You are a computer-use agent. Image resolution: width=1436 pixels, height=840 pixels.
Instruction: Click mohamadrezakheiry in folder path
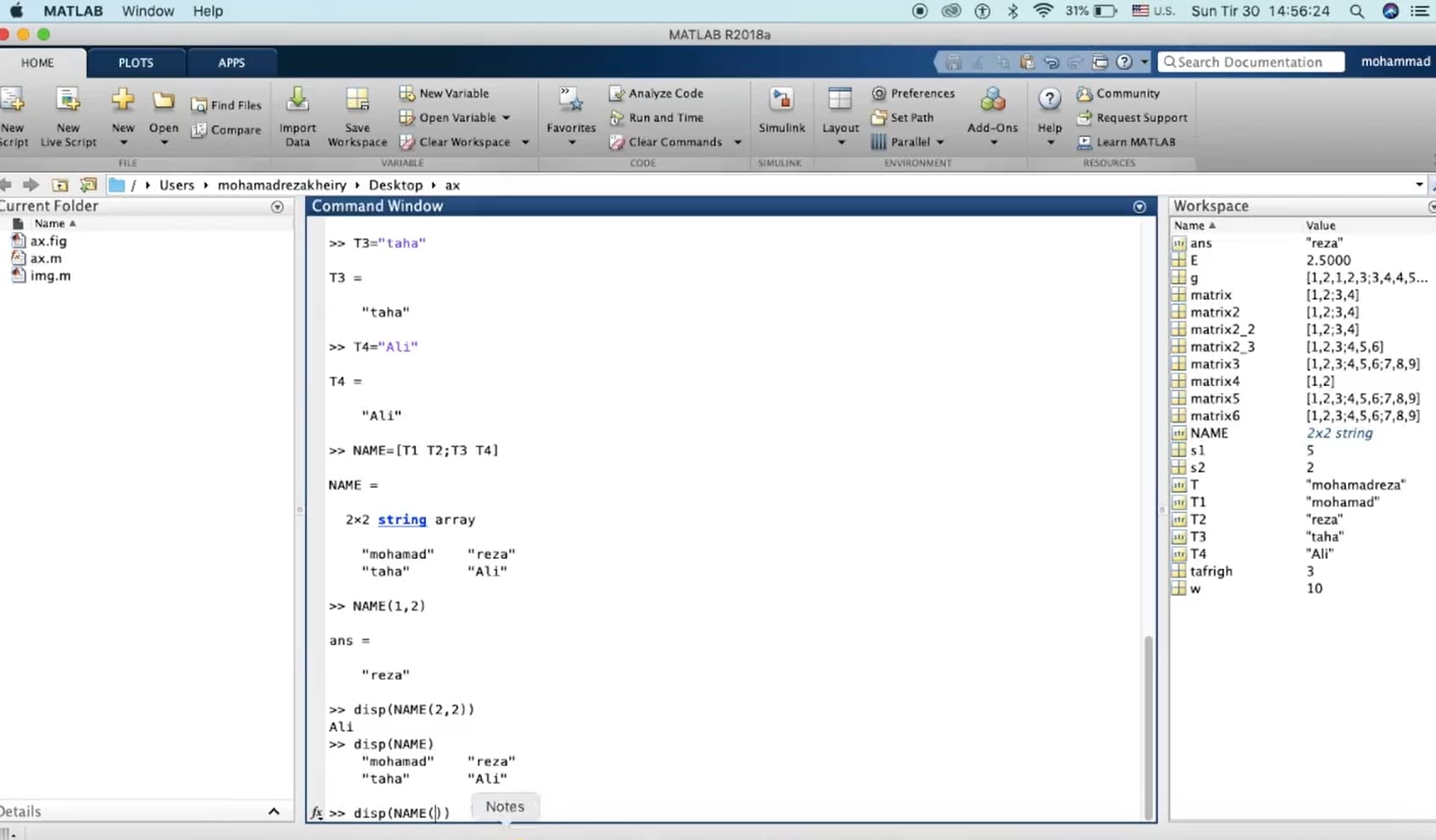281,185
